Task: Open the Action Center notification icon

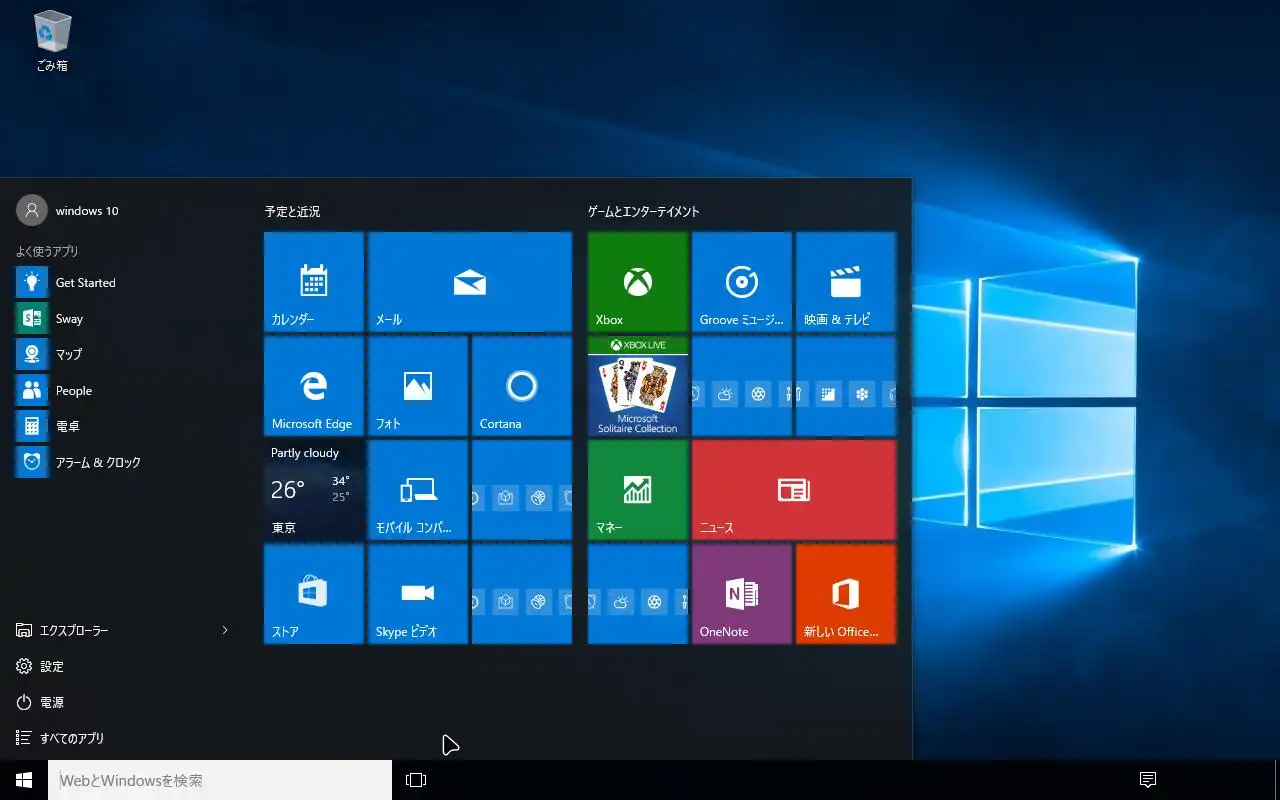Action: coord(1148,780)
